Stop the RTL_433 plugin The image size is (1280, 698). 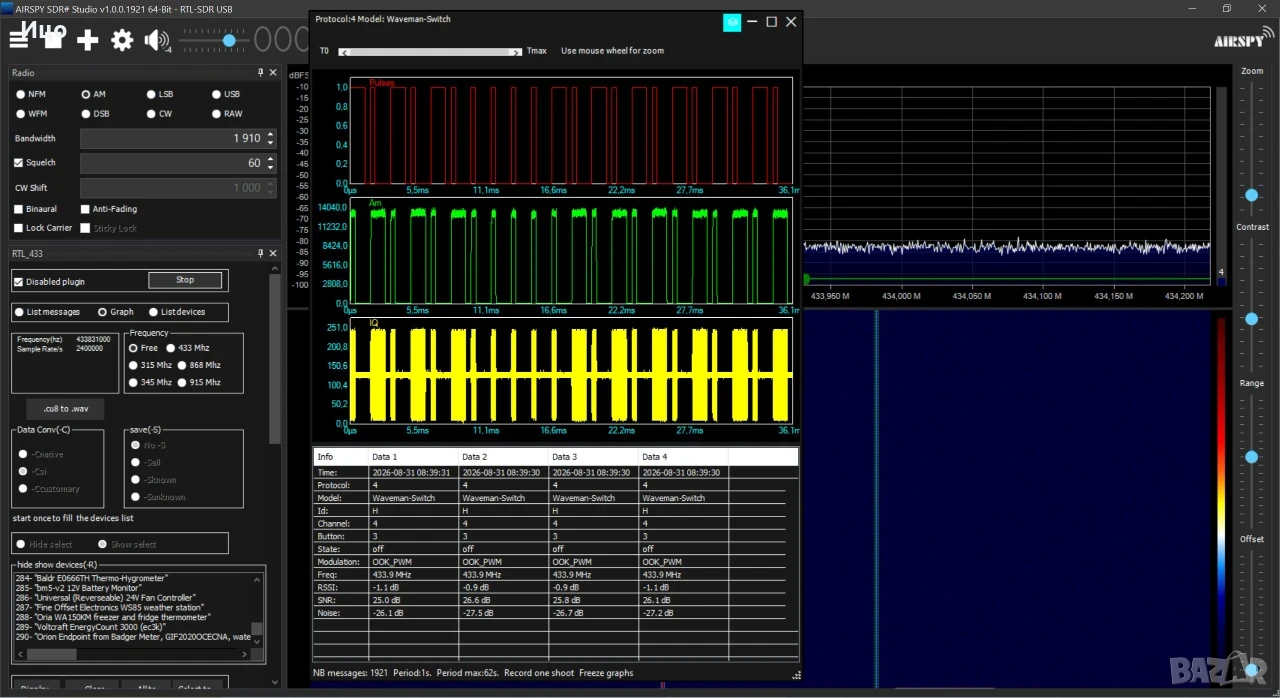pos(185,280)
